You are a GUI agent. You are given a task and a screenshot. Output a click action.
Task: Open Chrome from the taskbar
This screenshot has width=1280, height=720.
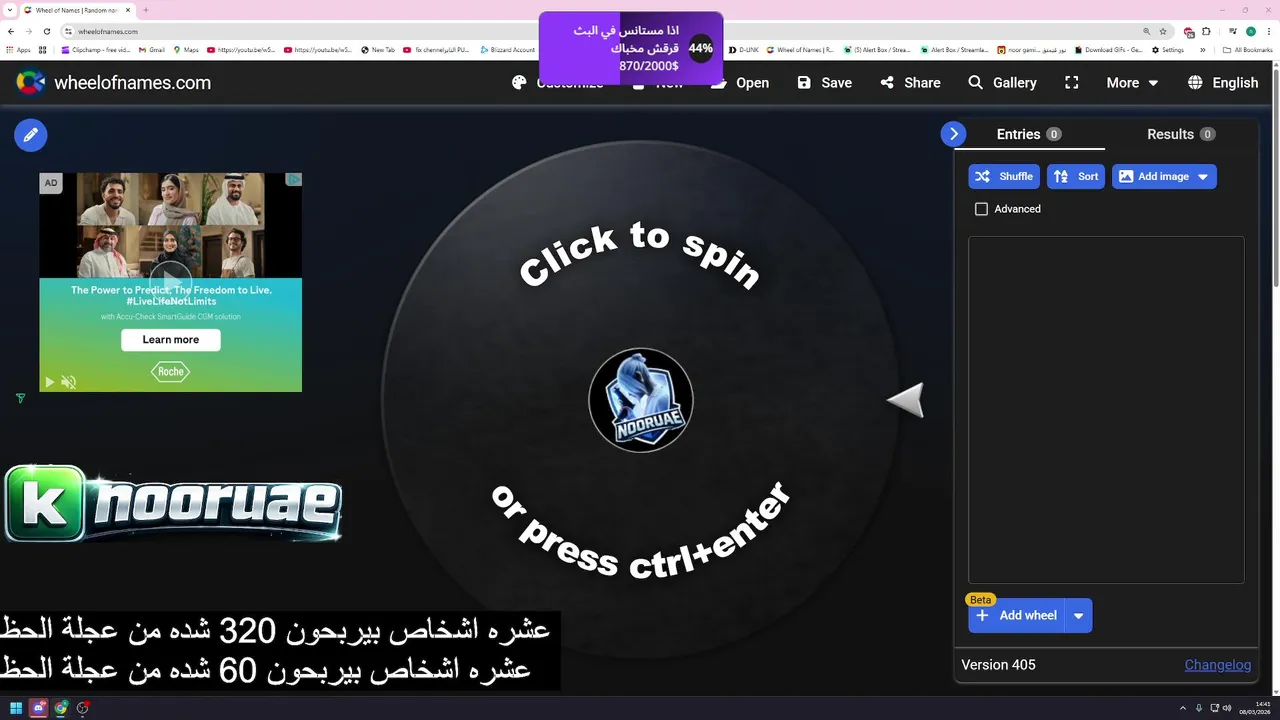pos(60,708)
